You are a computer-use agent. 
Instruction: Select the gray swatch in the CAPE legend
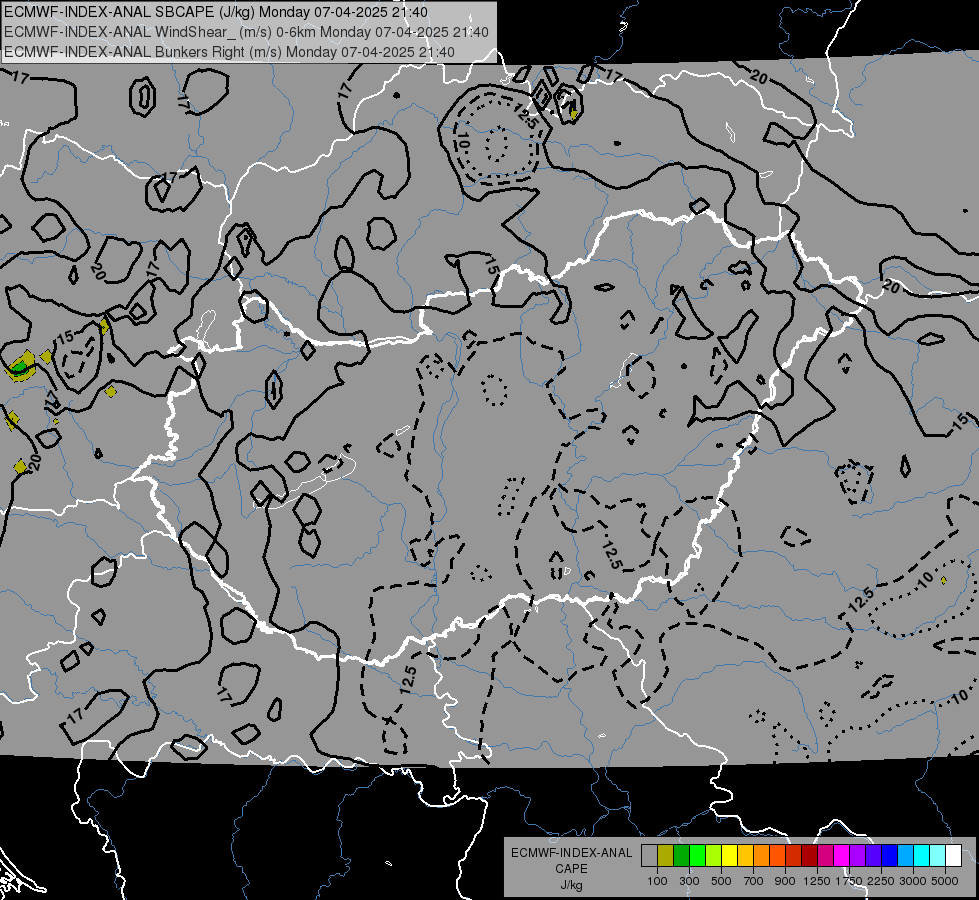click(x=649, y=856)
